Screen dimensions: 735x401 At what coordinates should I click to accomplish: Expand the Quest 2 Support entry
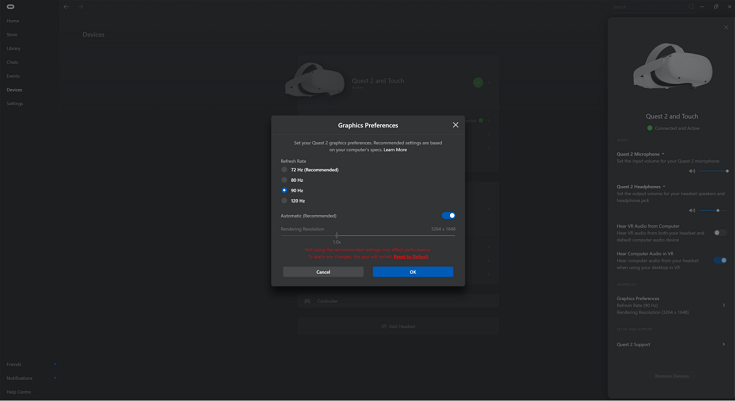pos(724,344)
